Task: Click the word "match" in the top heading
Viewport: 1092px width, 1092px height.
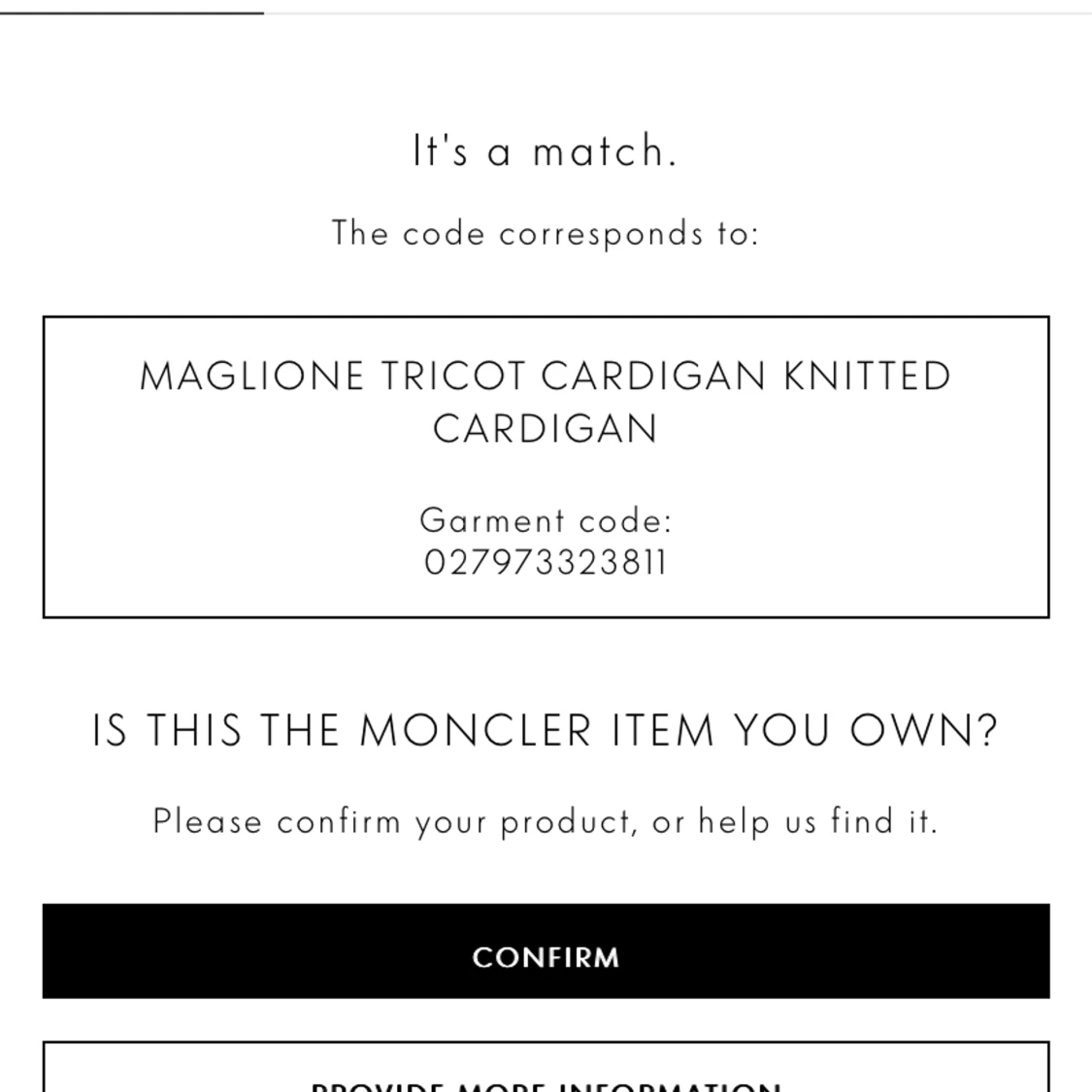Action: coord(599,150)
